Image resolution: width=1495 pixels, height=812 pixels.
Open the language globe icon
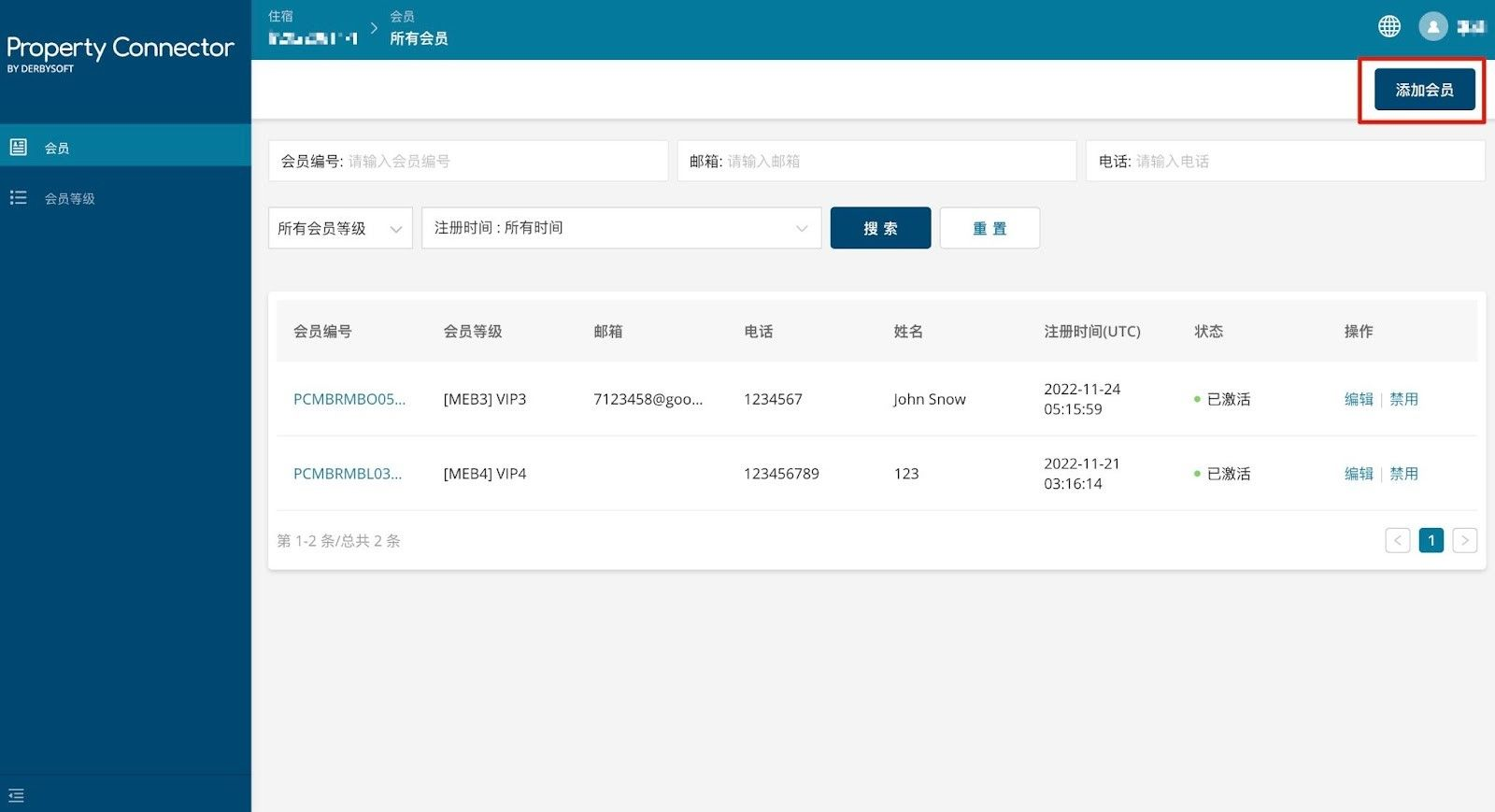[x=1389, y=26]
